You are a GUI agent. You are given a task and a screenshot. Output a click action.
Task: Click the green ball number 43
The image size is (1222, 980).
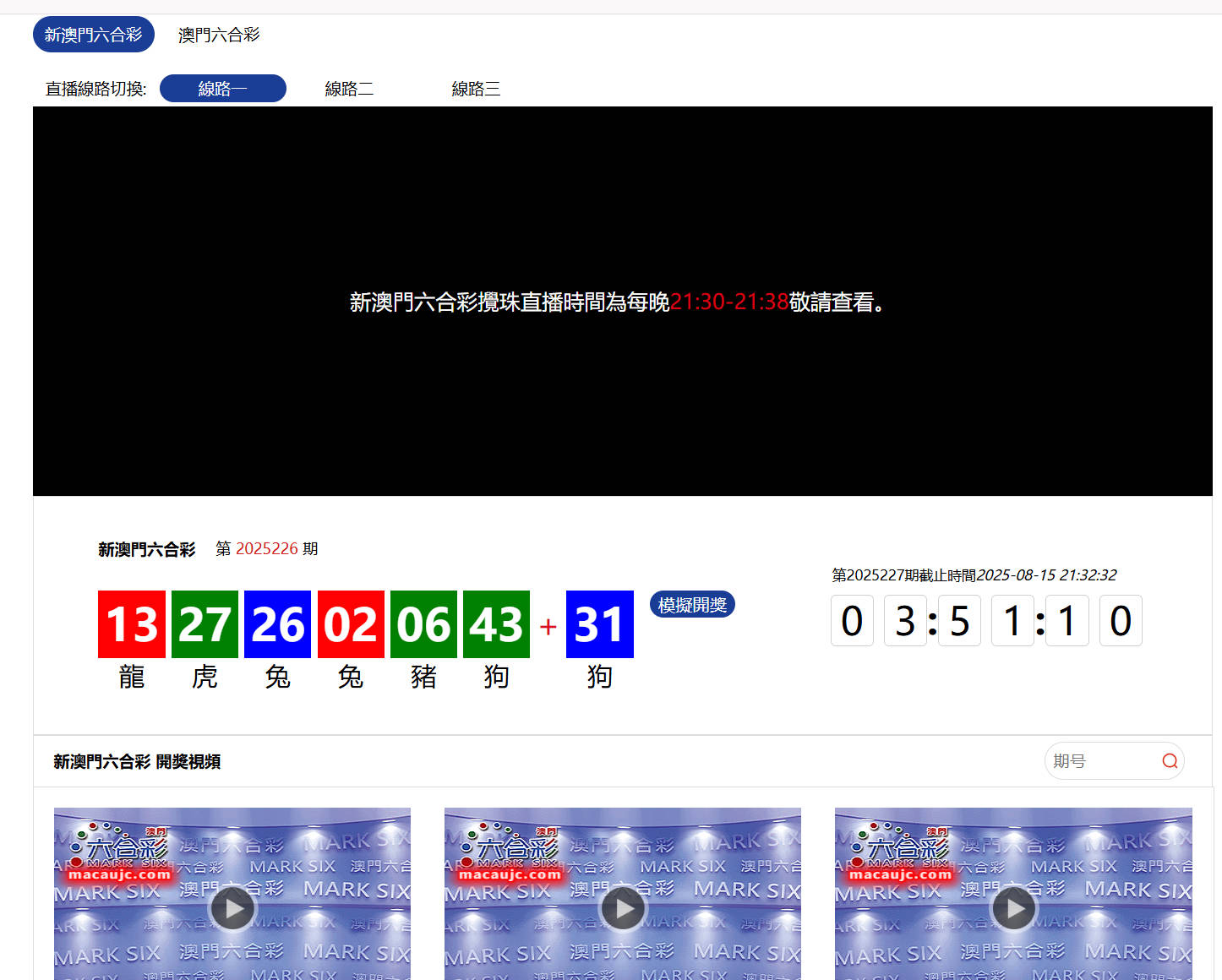tap(496, 624)
